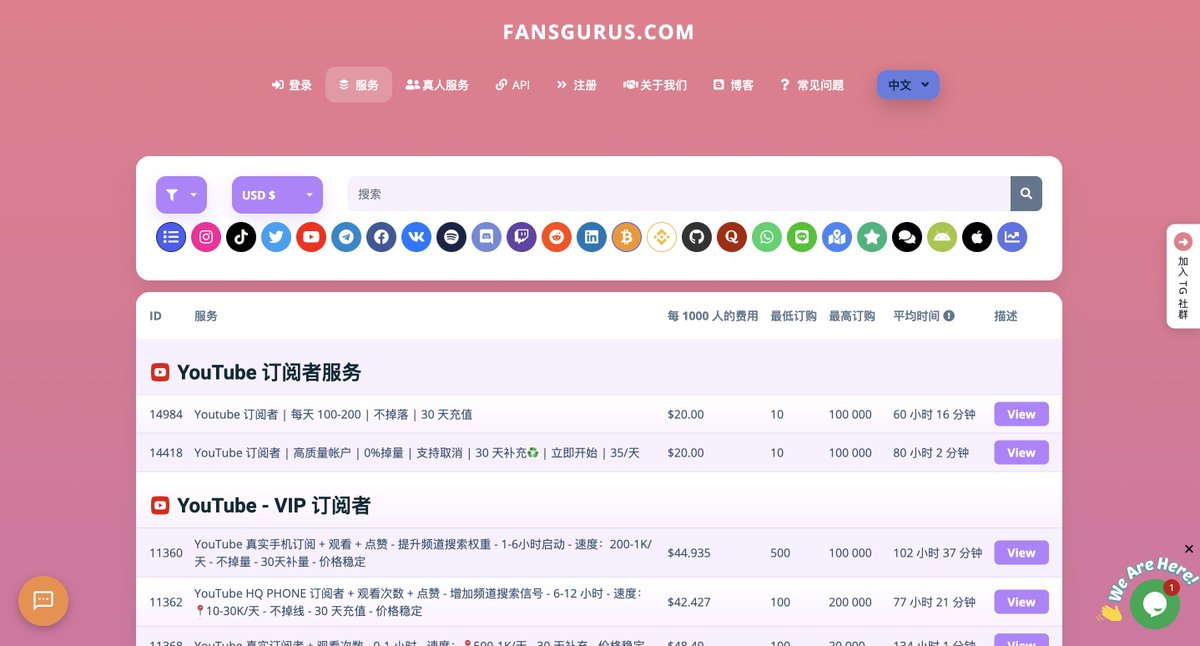Screen dimensions: 1200x646
Task: Select the VK category icon
Action: pos(416,237)
